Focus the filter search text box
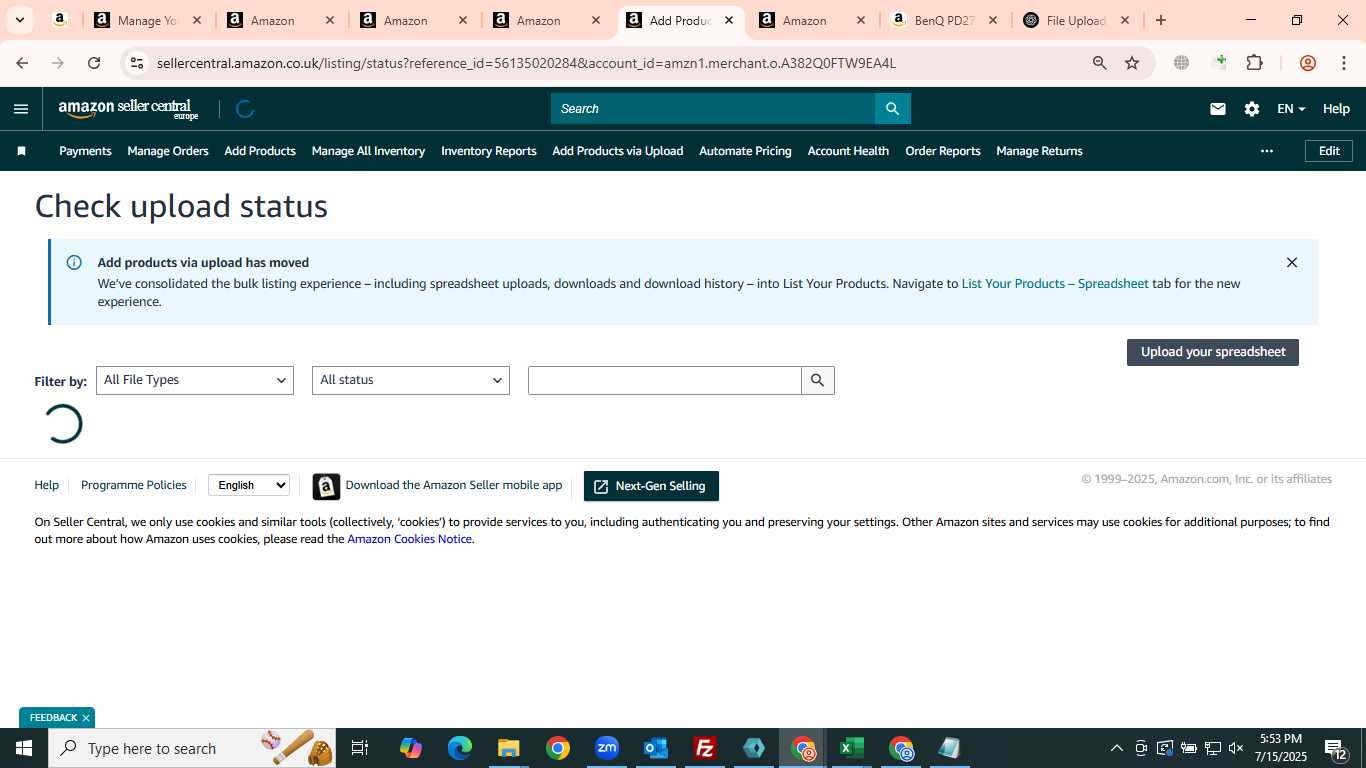The width and height of the screenshot is (1366, 768). (x=665, y=380)
